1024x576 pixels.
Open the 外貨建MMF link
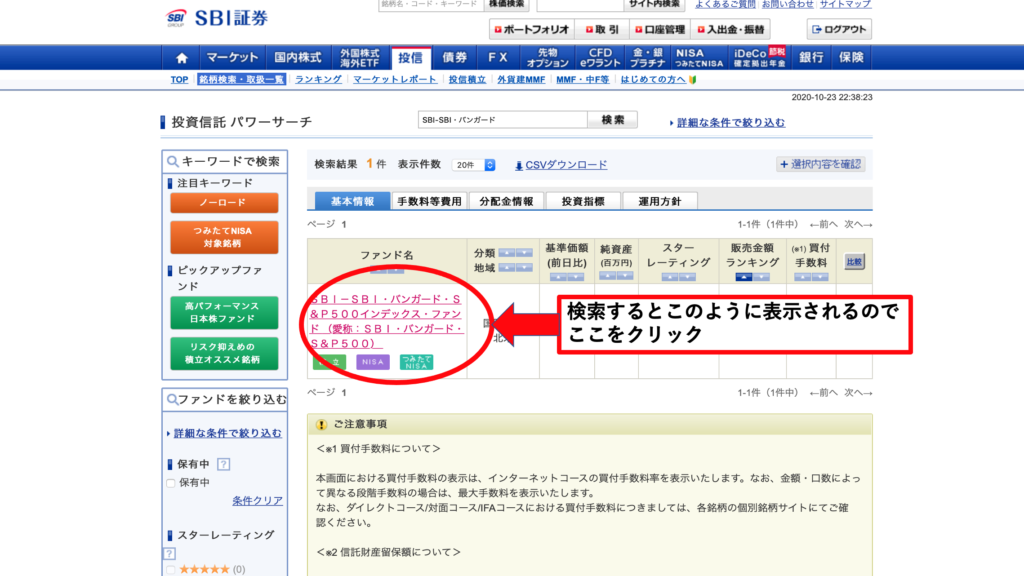pos(521,80)
